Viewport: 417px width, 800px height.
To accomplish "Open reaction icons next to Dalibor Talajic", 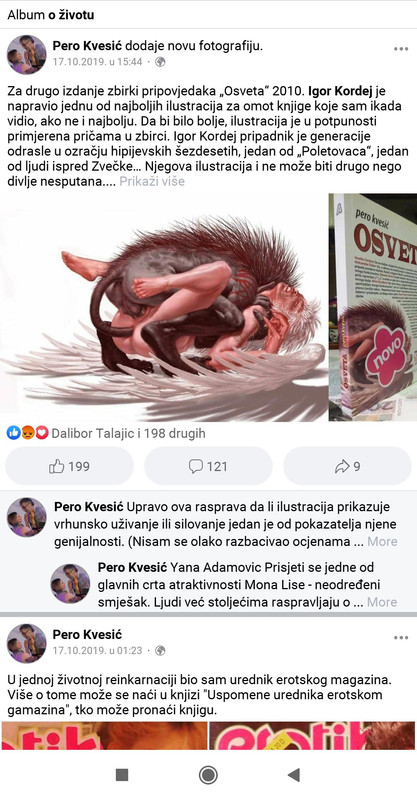I will pyautogui.click(x=28, y=434).
